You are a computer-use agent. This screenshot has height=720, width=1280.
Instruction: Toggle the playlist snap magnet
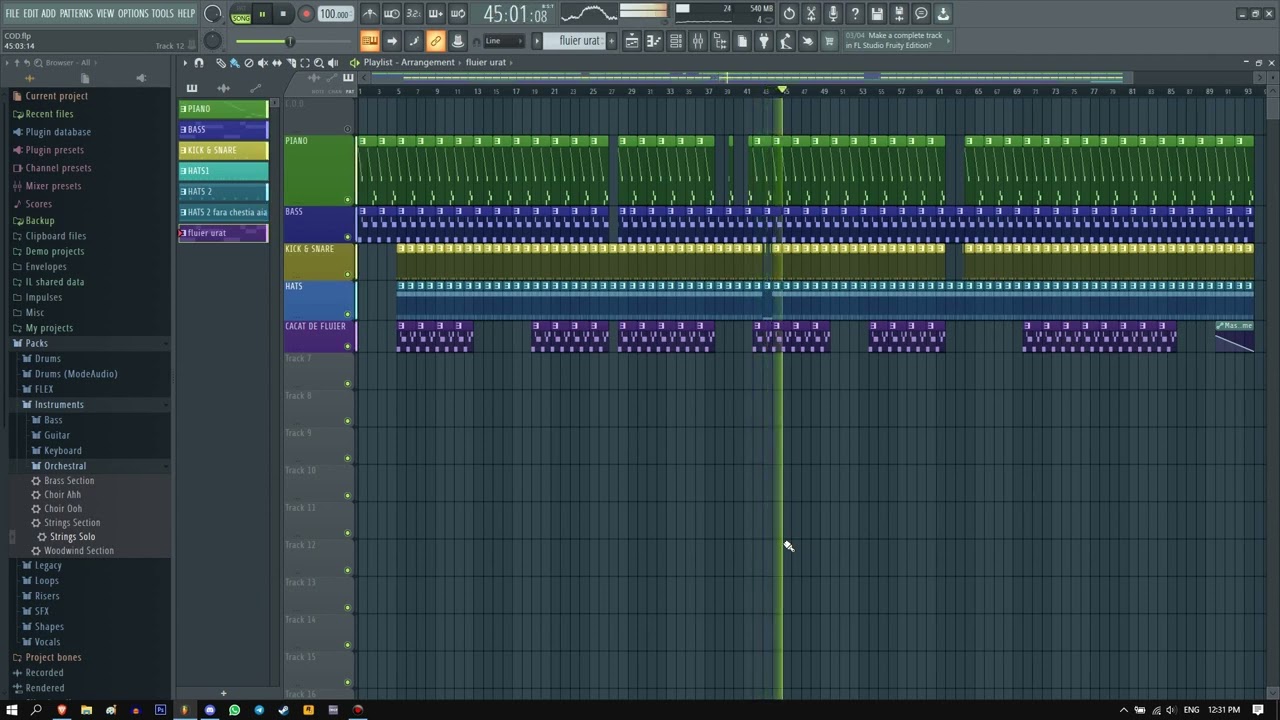click(x=199, y=62)
